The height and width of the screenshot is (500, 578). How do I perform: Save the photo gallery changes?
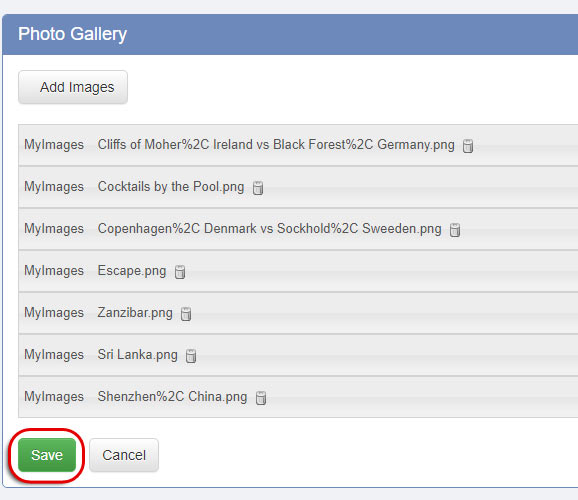[47, 455]
